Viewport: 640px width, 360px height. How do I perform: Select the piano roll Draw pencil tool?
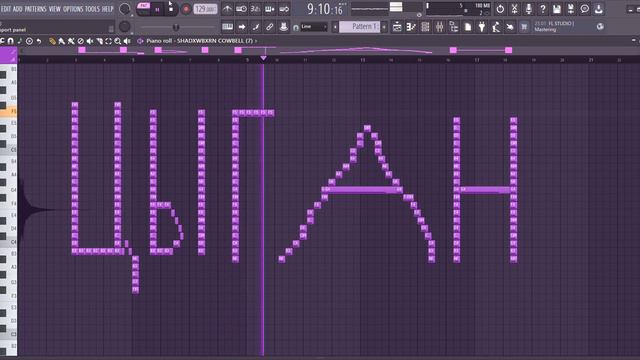pyautogui.click(x=52, y=41)
